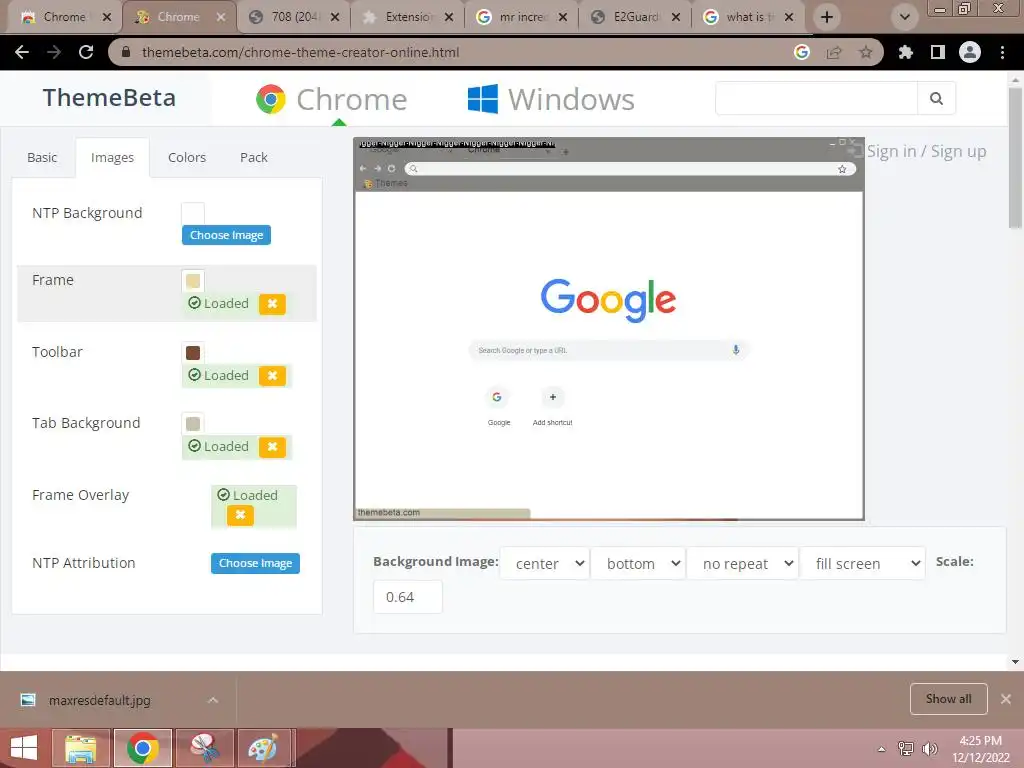Image resolution: width=1024 pixels, height=768 pixels.
Task: Reload the ThemeBeta page
Action: [86, 52]
